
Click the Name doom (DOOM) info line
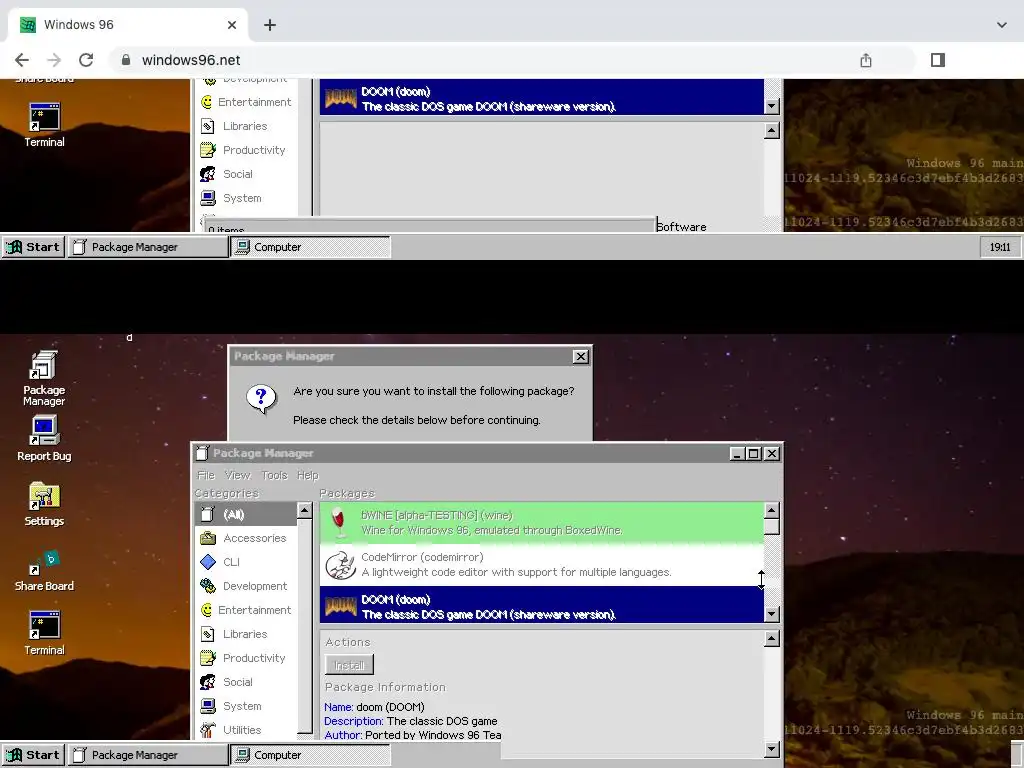[374, 707]
